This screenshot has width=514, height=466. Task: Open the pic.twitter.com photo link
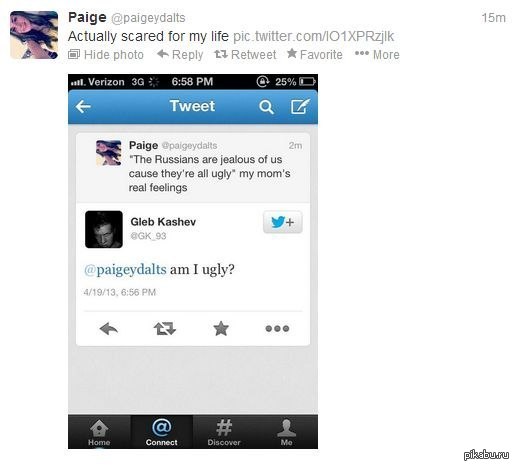(314, 36)
